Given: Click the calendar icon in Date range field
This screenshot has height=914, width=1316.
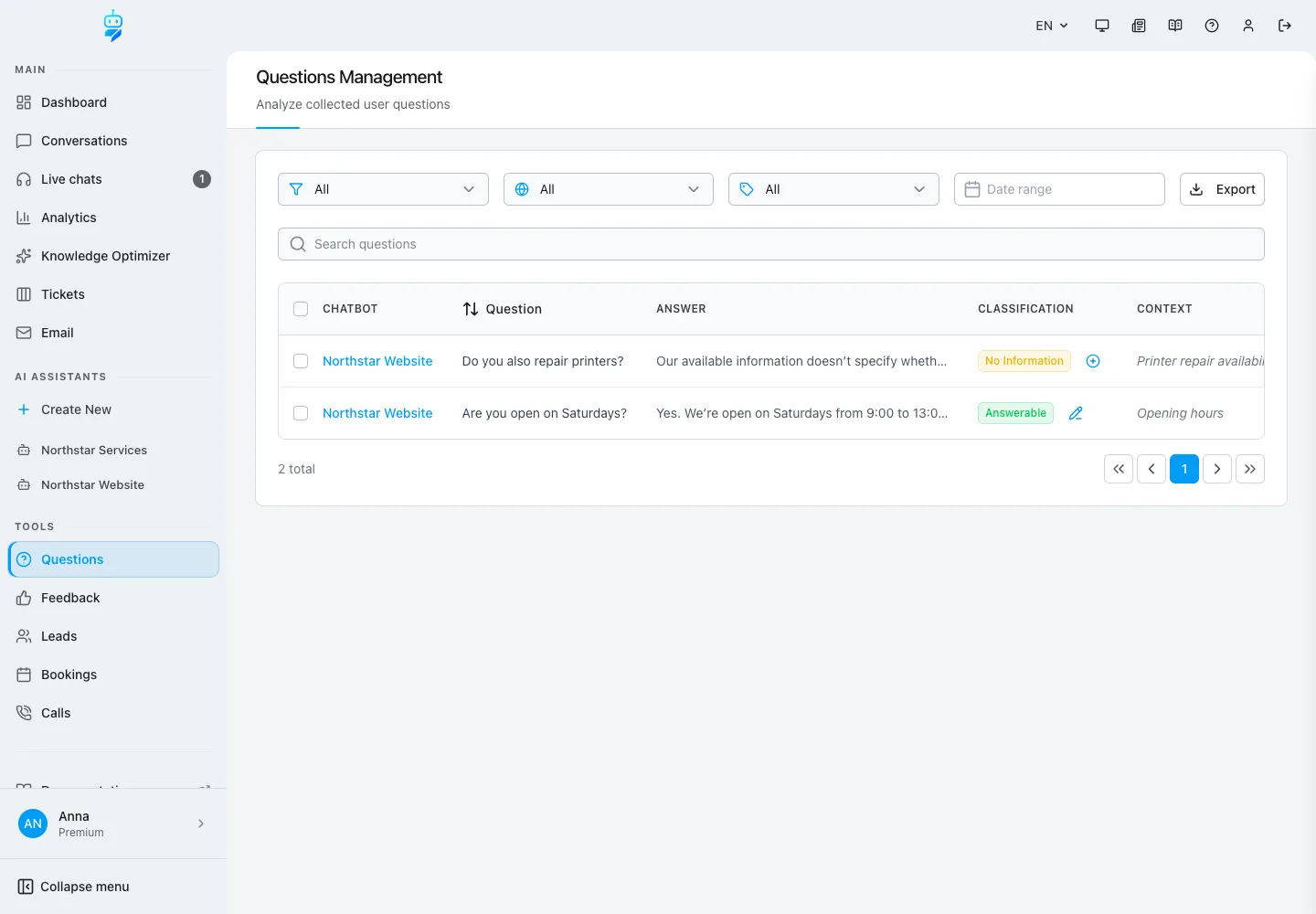Looking at the screenshot, I should click(x=972, y=189).
